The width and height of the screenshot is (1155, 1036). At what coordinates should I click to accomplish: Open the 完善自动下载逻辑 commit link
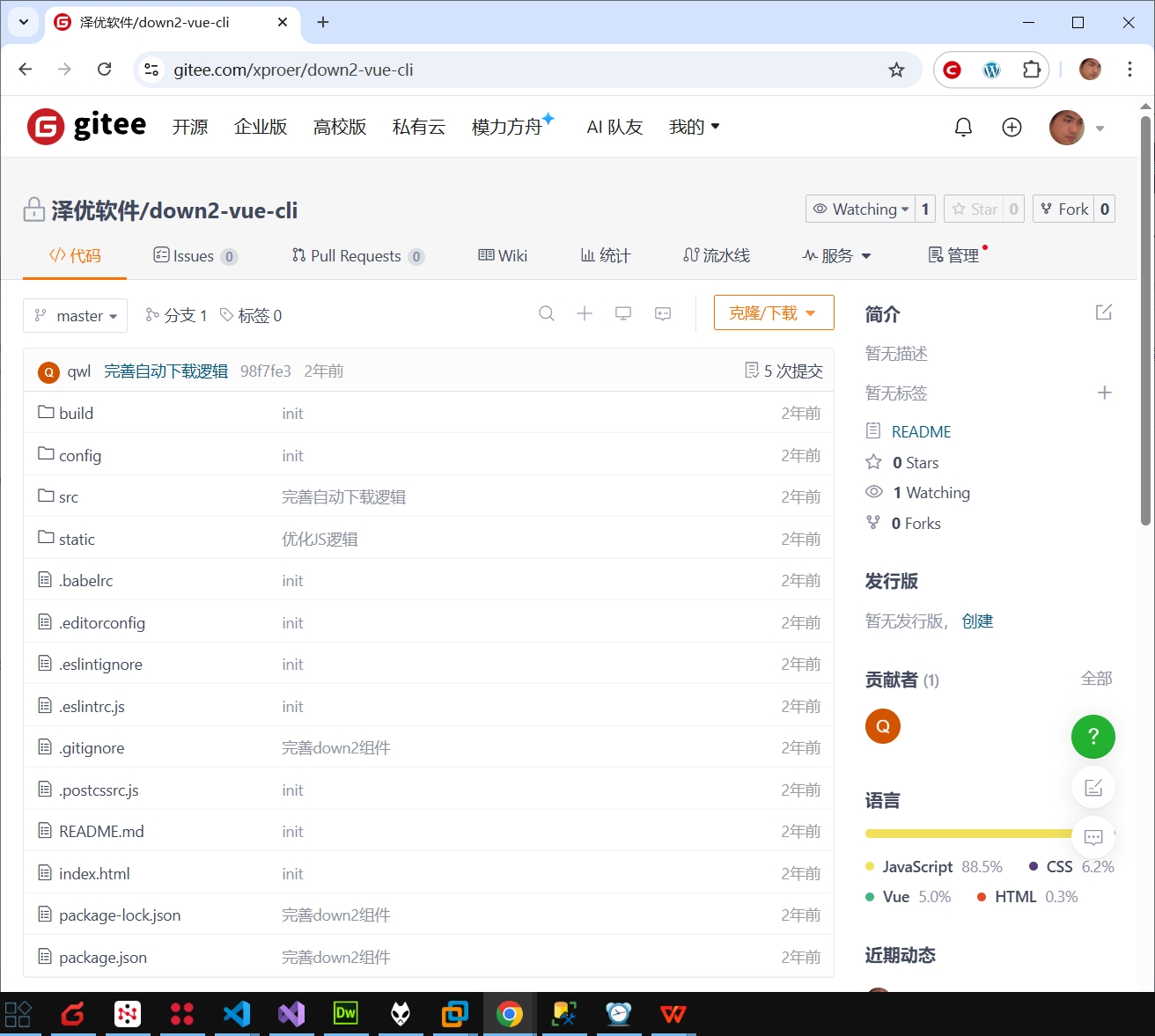pyautogui.click(x=166, y=371)
